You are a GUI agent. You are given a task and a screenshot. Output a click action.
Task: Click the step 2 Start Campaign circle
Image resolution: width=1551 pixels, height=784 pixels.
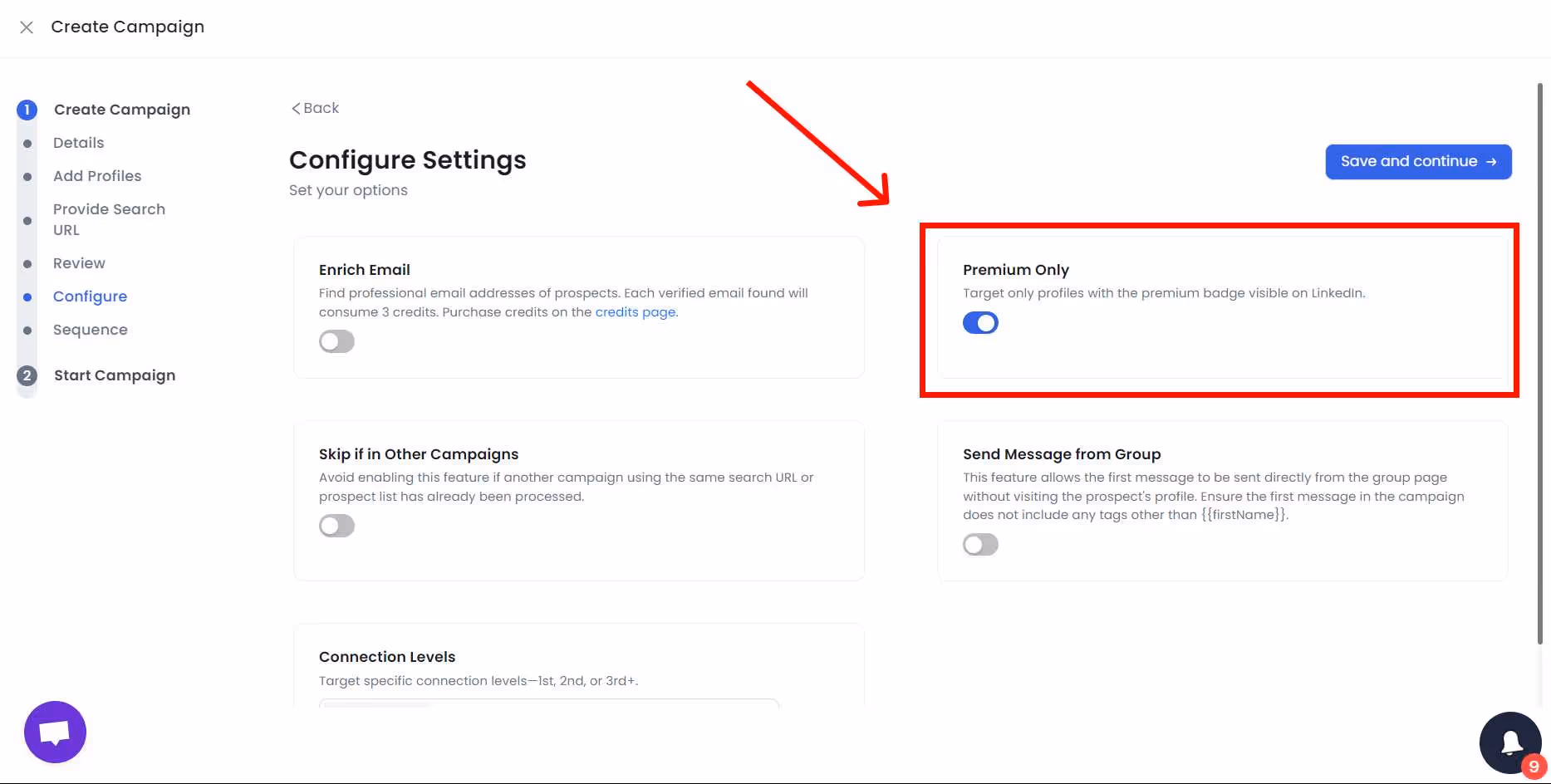27,375
